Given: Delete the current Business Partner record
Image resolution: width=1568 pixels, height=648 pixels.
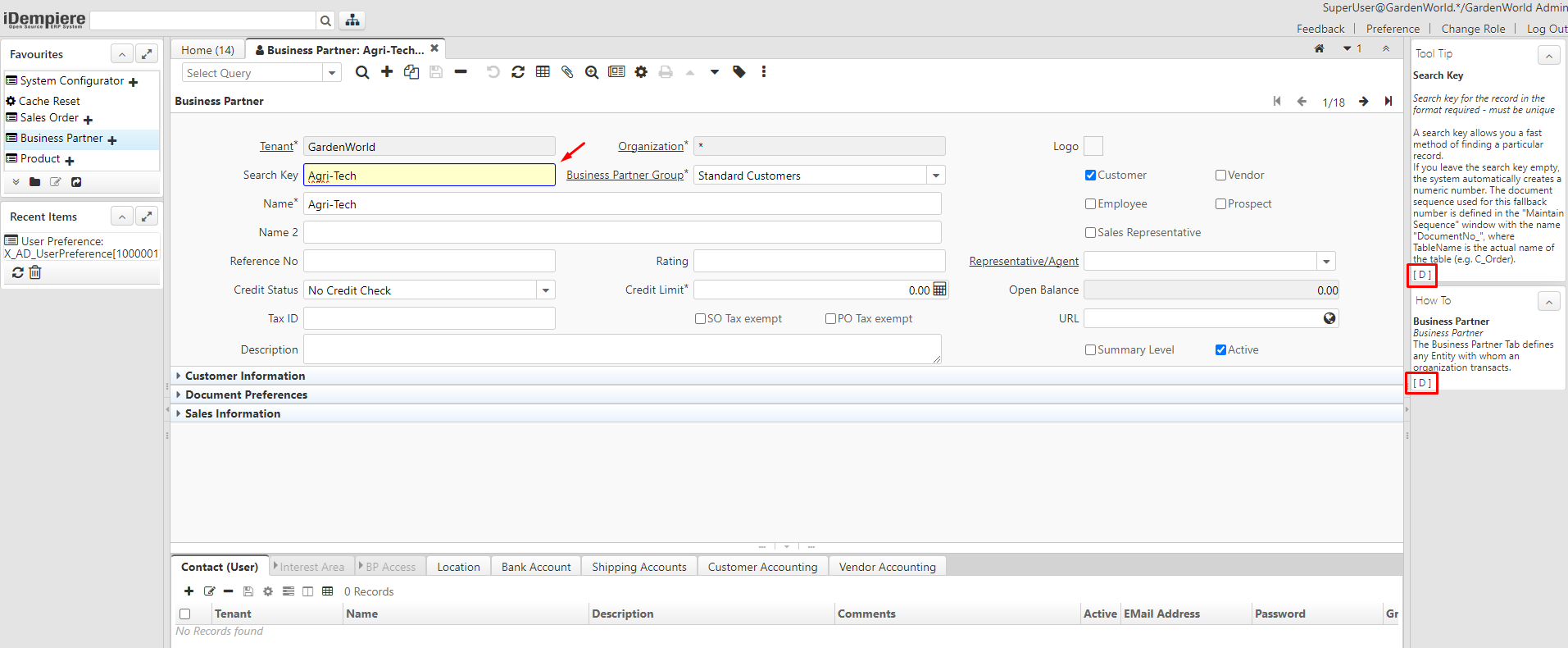Looking at the screenshot, I should click(461, 72).
